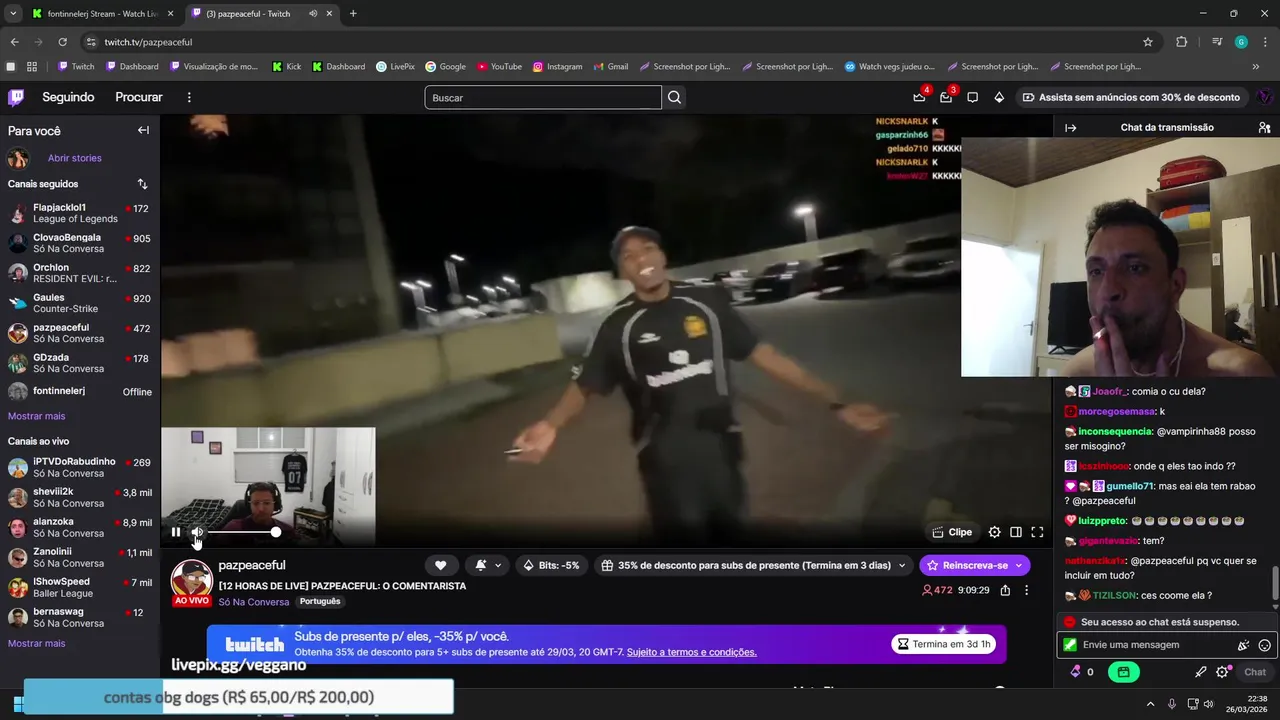Image resolution: width=1280 pixels, height=720 pixels.
Task: Open the user profile avatar menu
Action: click(1265, 97)
